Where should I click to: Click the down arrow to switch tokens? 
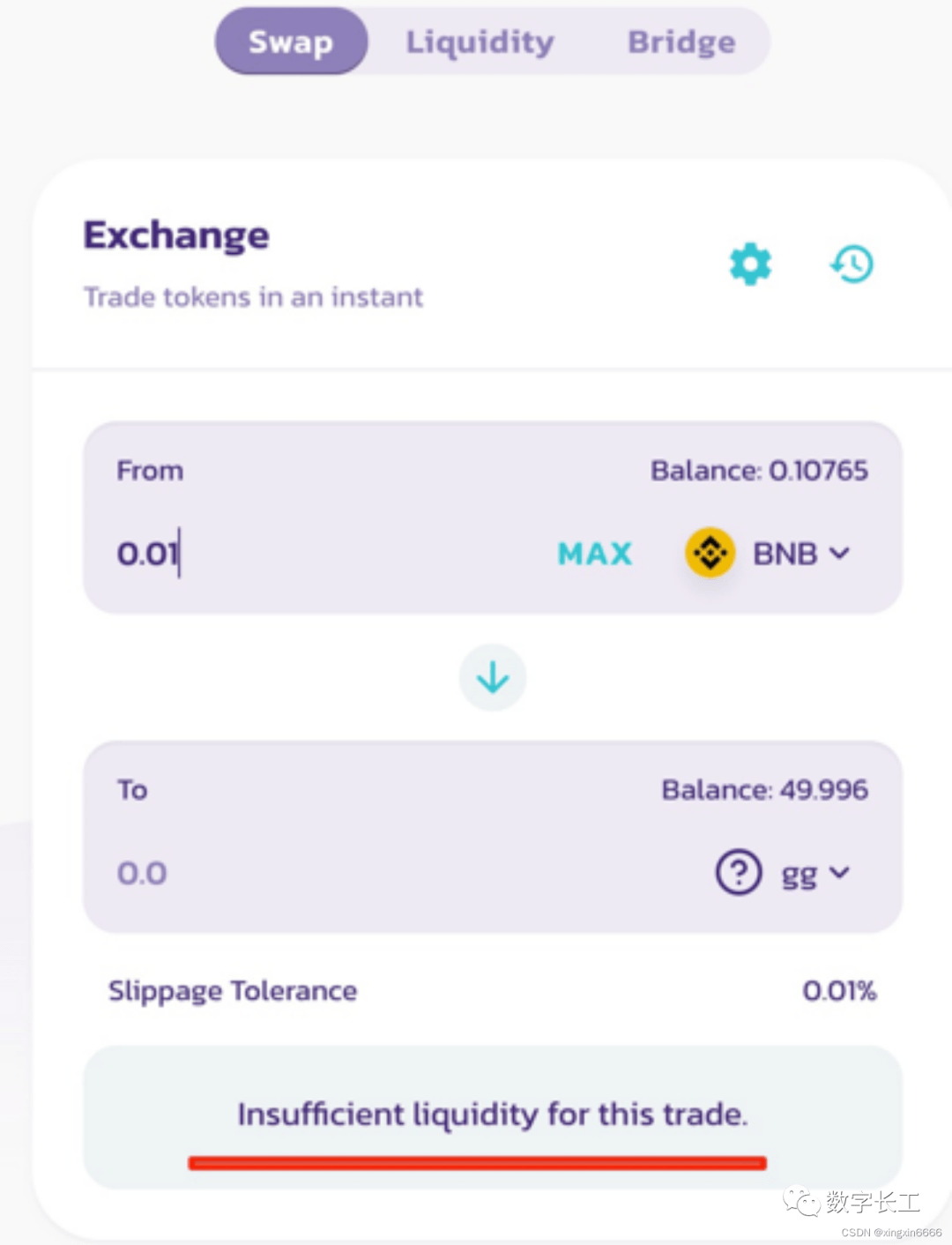point(493,677)
